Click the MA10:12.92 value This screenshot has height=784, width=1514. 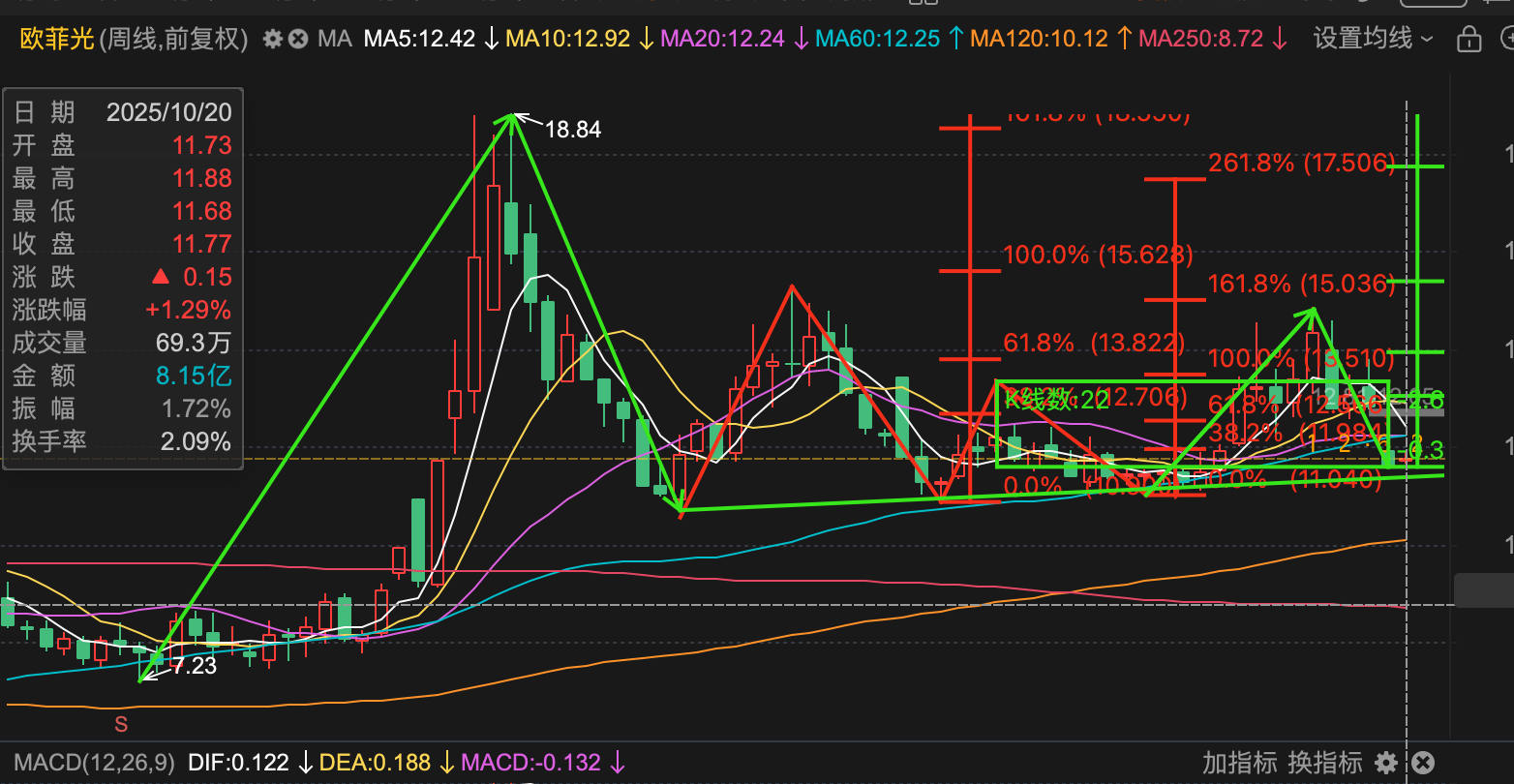(x=568, y=40)
